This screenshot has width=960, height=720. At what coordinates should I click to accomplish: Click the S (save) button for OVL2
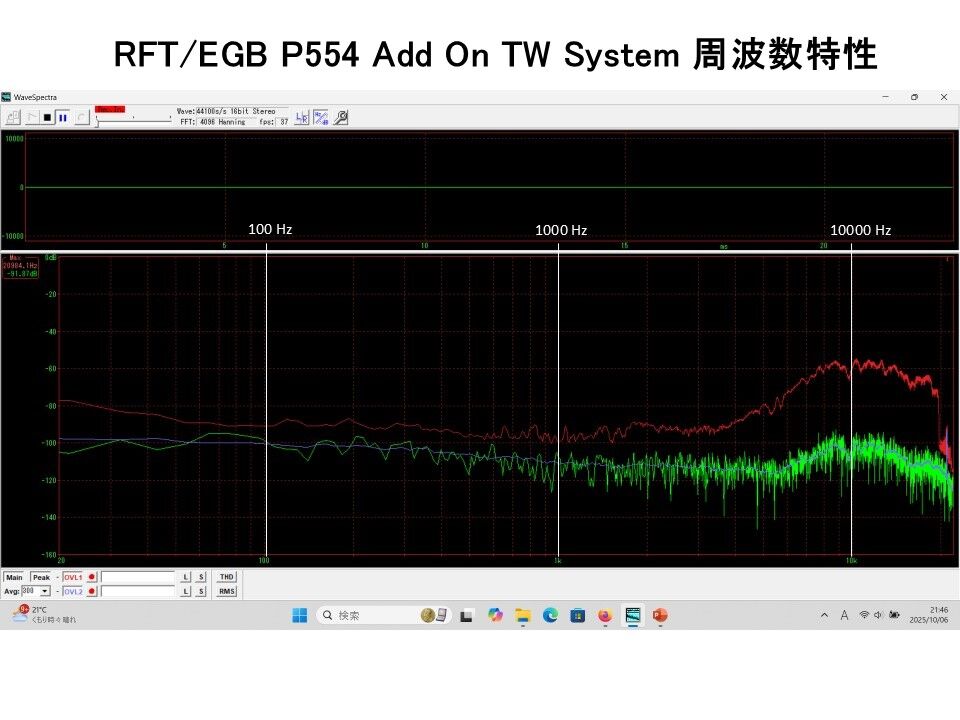tap(201, 591)
